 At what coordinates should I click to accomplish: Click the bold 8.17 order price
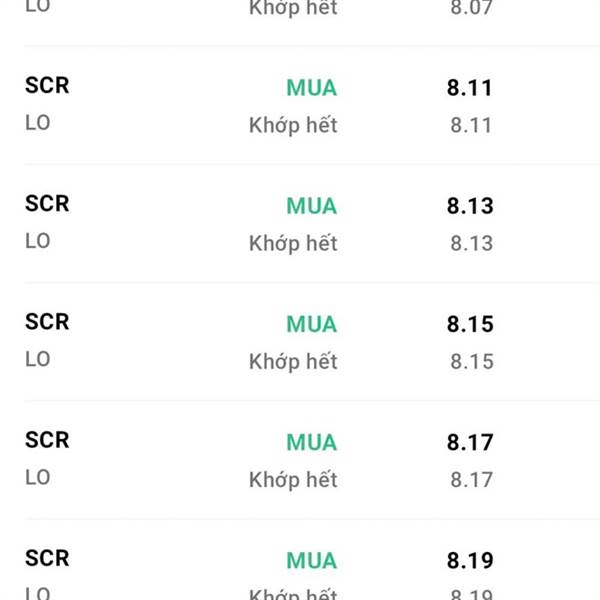(x=470, y=442)
